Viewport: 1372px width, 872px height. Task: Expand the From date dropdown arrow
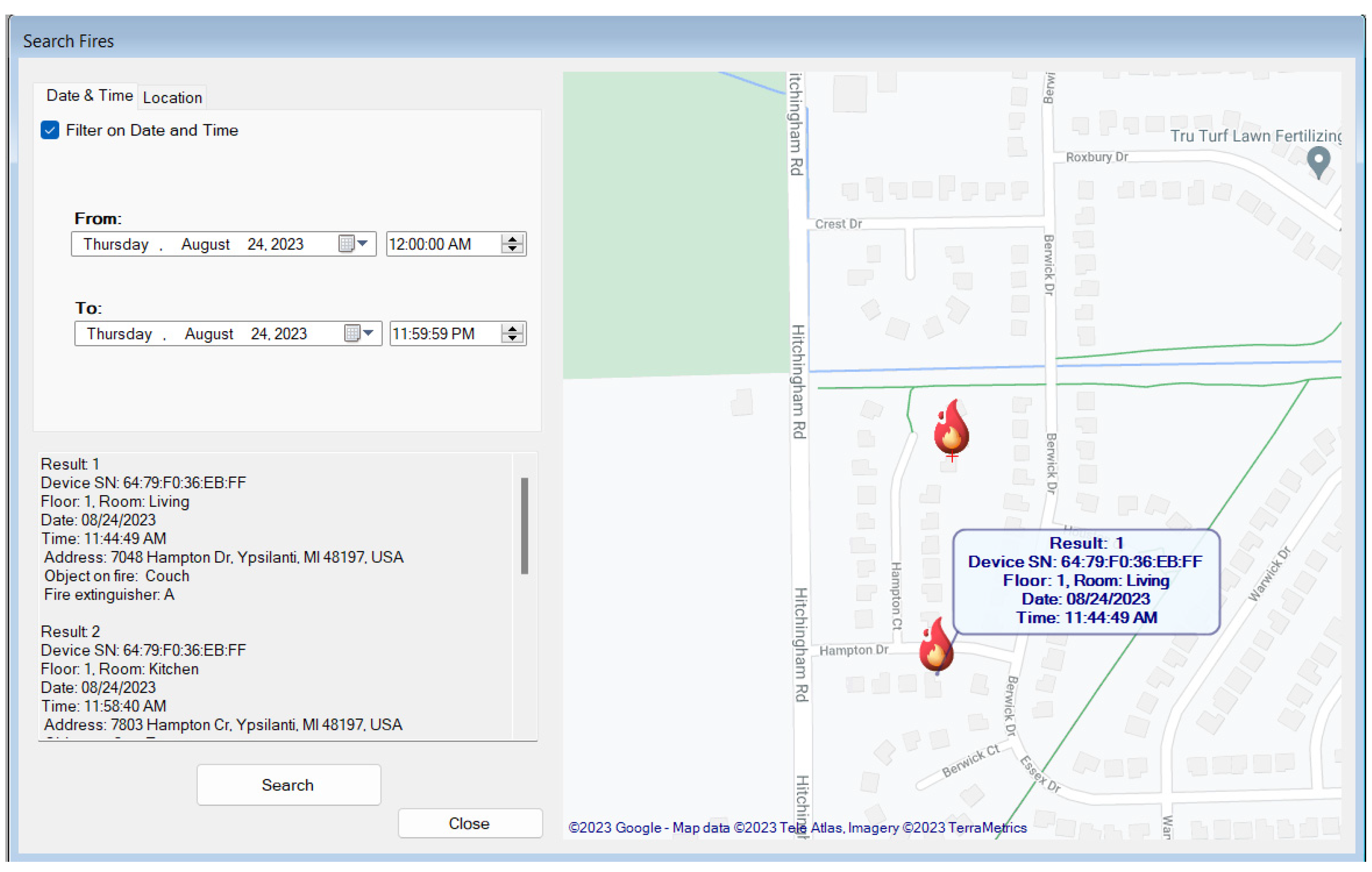(362, 243)
